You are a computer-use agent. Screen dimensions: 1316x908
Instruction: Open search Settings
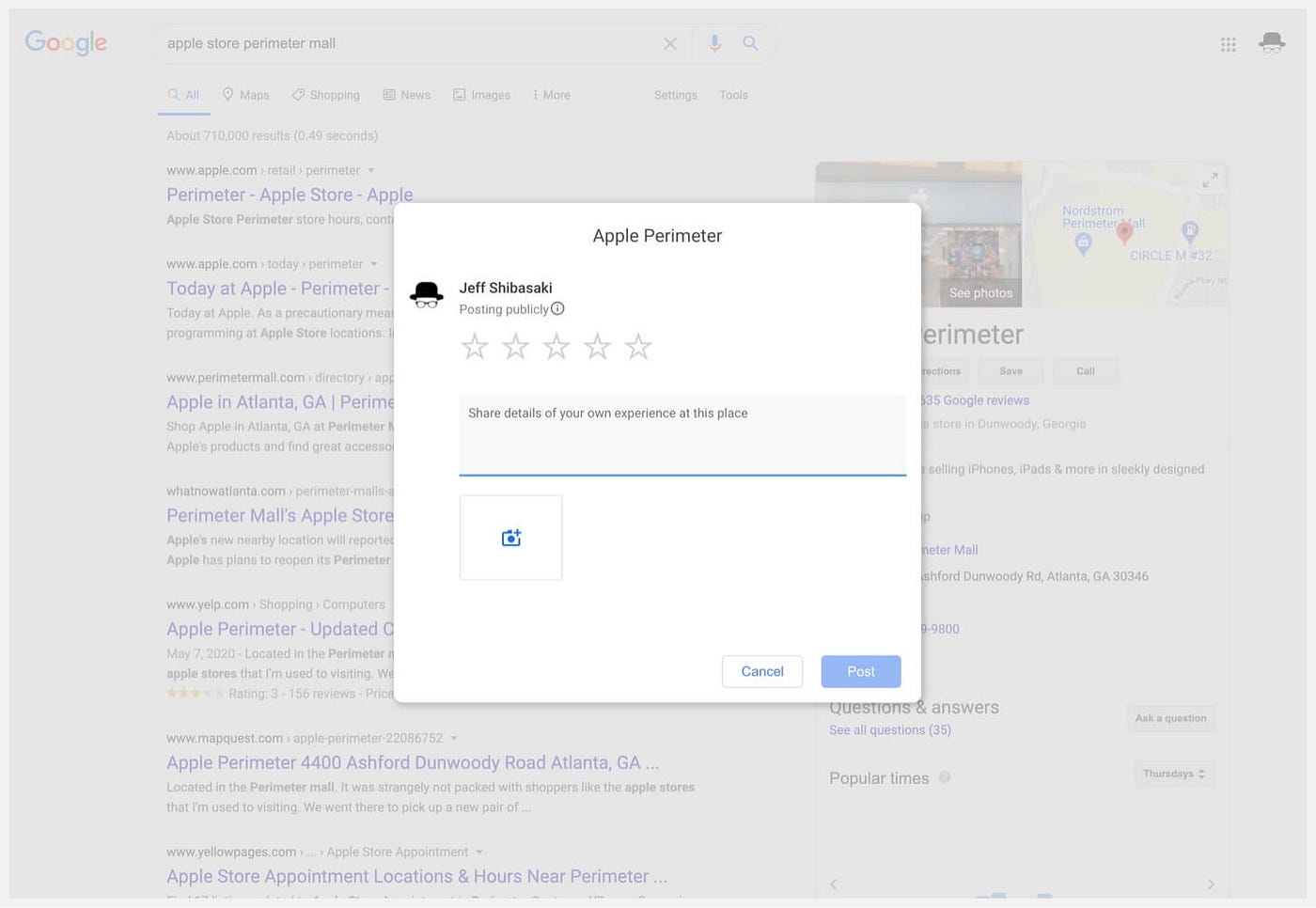676,95
